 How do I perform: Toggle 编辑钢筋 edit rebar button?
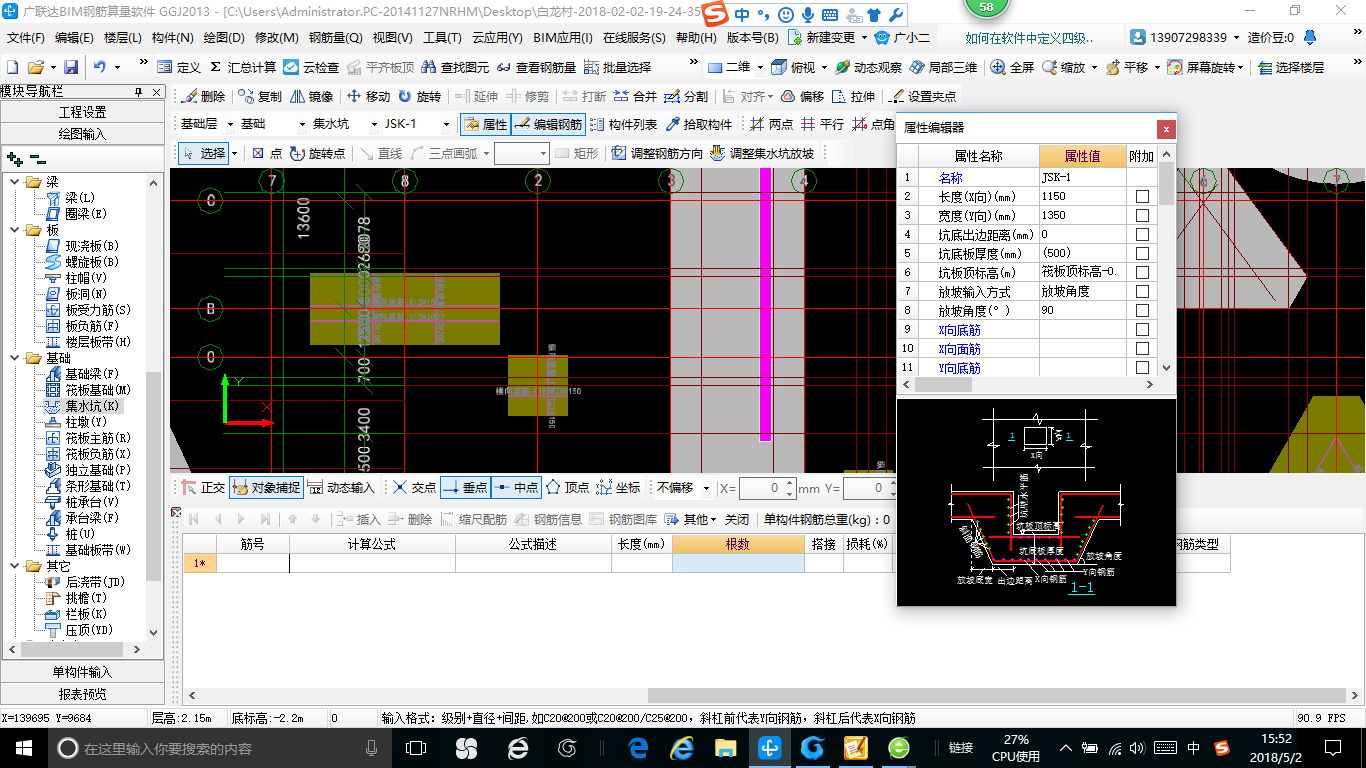[x=548, y=125]
